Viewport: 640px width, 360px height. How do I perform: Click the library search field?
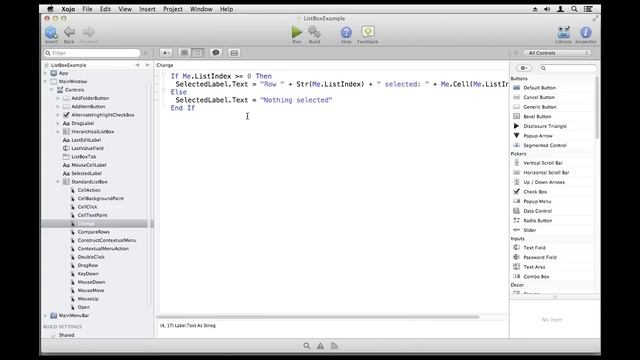(567, 68)
